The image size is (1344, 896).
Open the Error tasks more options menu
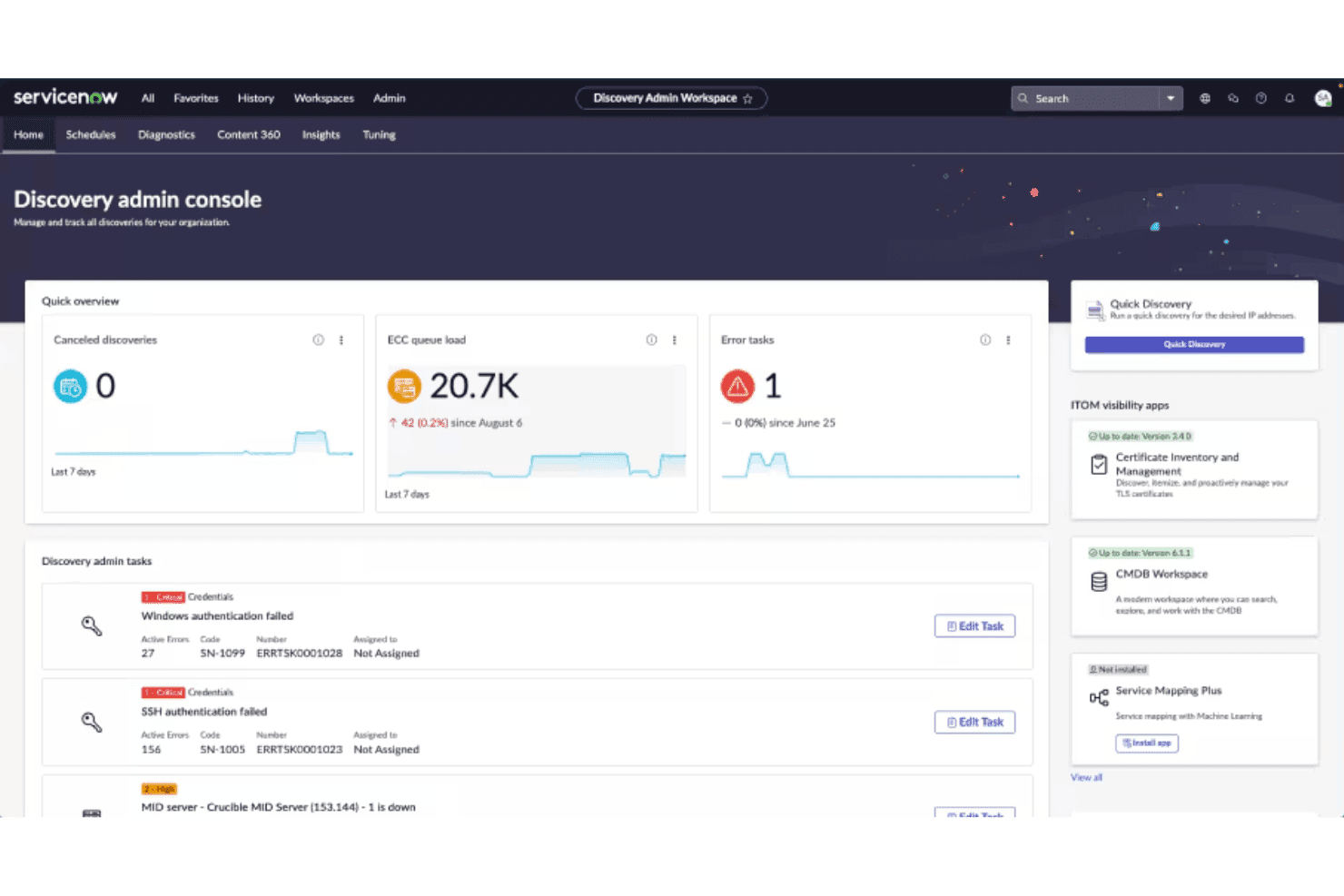pyautogui.click(x=1008, y=340)
